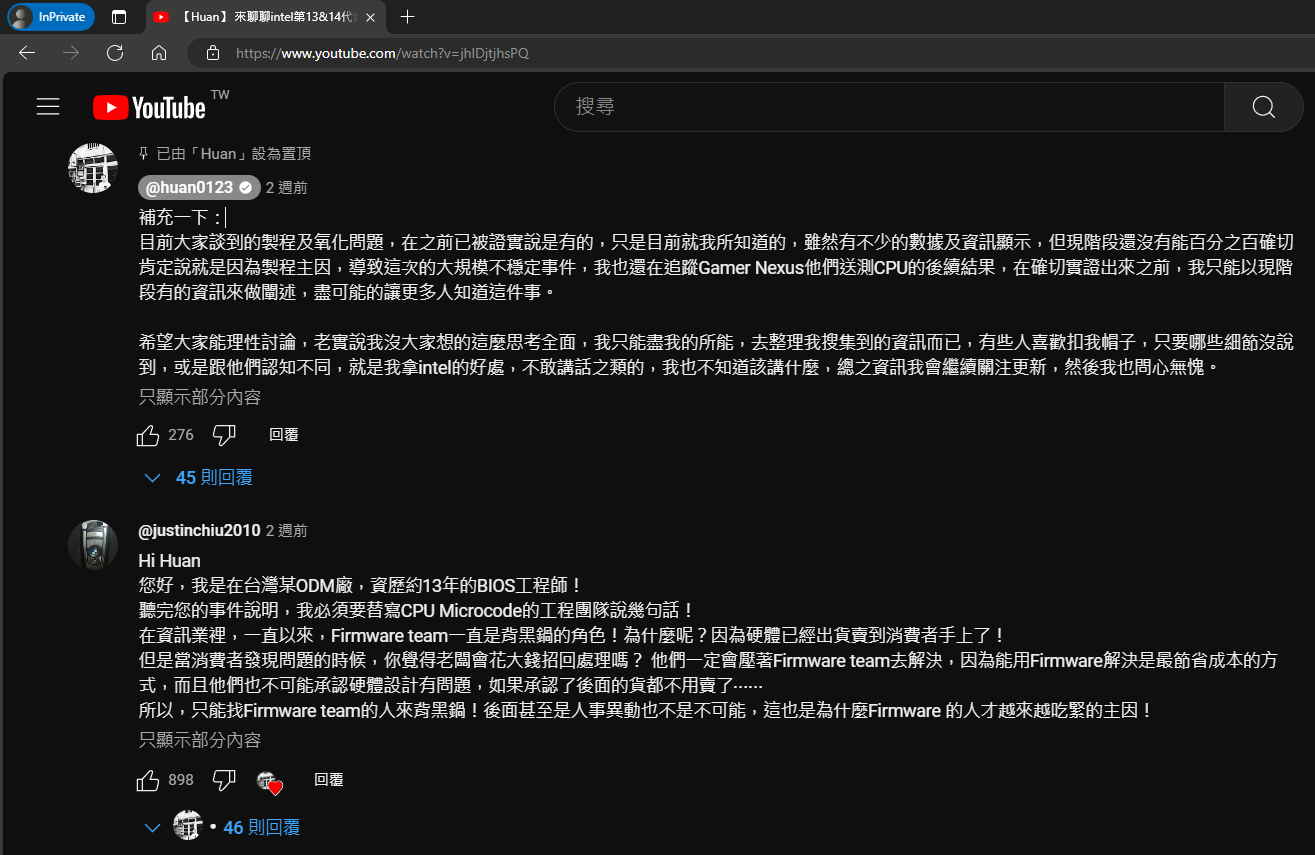
Task: Click the YouTube logo to go home
Action: click(x=150, y=107)
